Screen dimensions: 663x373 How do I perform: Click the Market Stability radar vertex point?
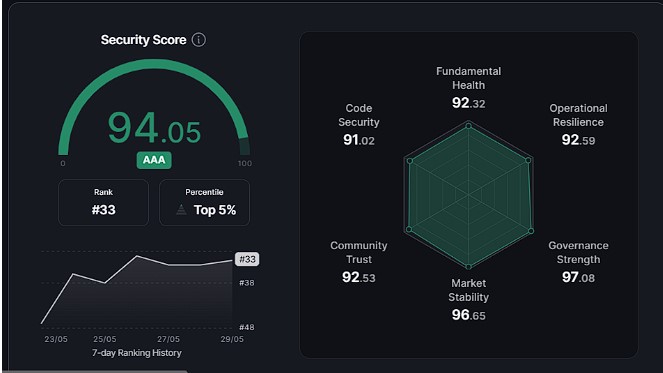coord(468,266)
